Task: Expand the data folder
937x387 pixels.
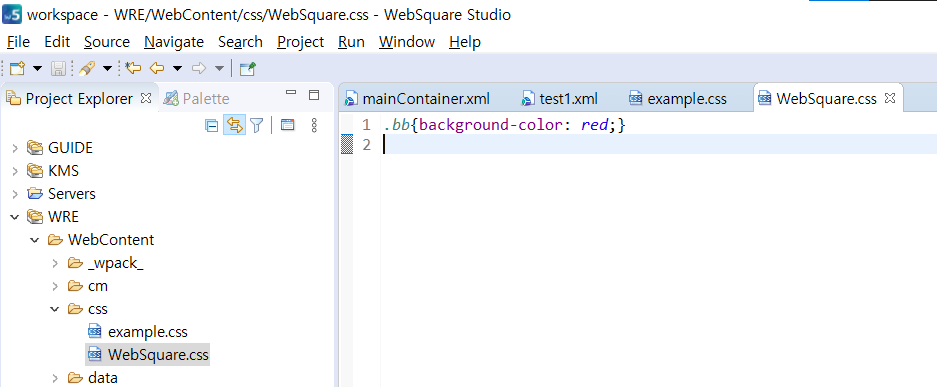Action: [x=55, y=378]
